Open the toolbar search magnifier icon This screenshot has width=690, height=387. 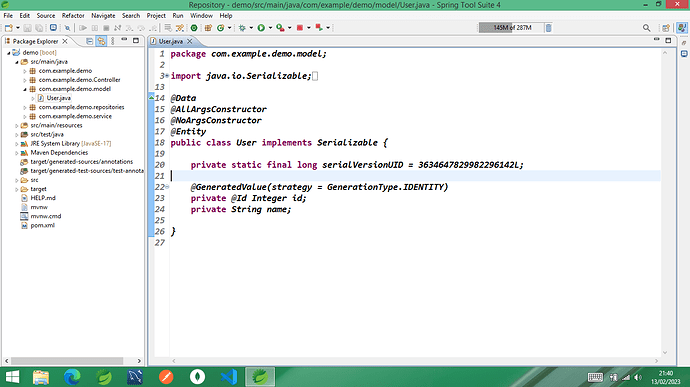point(646,28)
